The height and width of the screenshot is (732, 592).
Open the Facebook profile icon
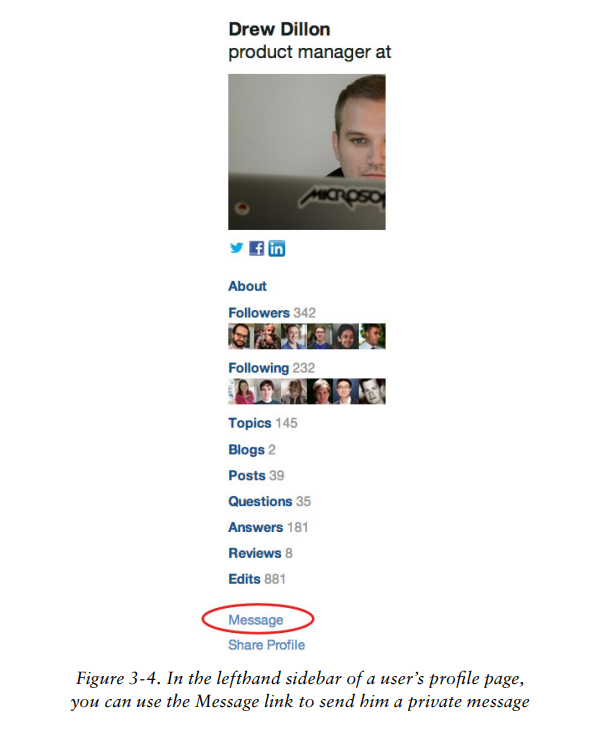256,248
